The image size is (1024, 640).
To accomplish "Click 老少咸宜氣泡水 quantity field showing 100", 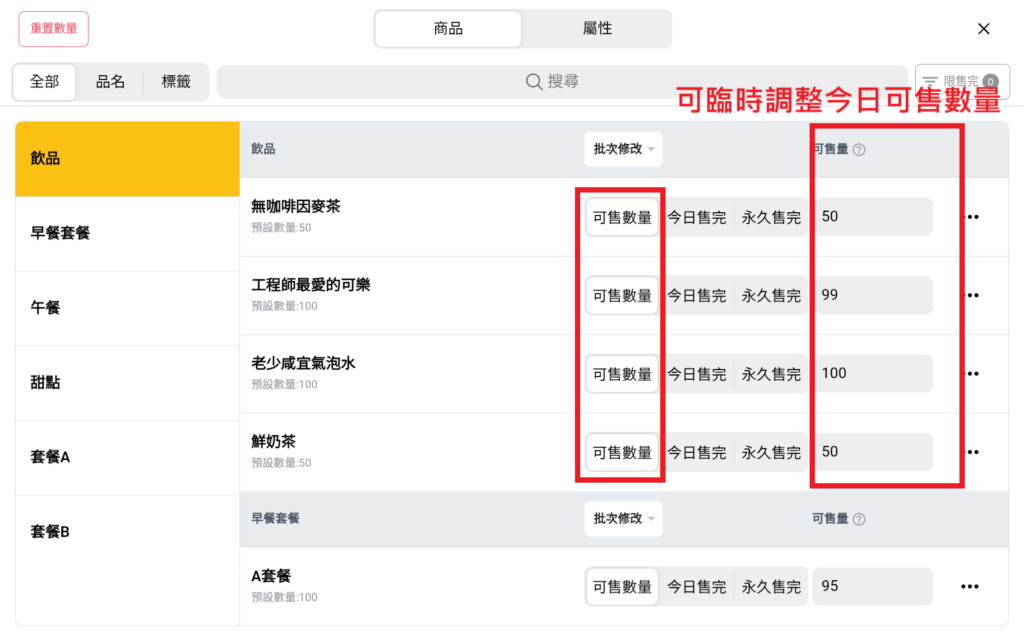I will coord(872,374).
